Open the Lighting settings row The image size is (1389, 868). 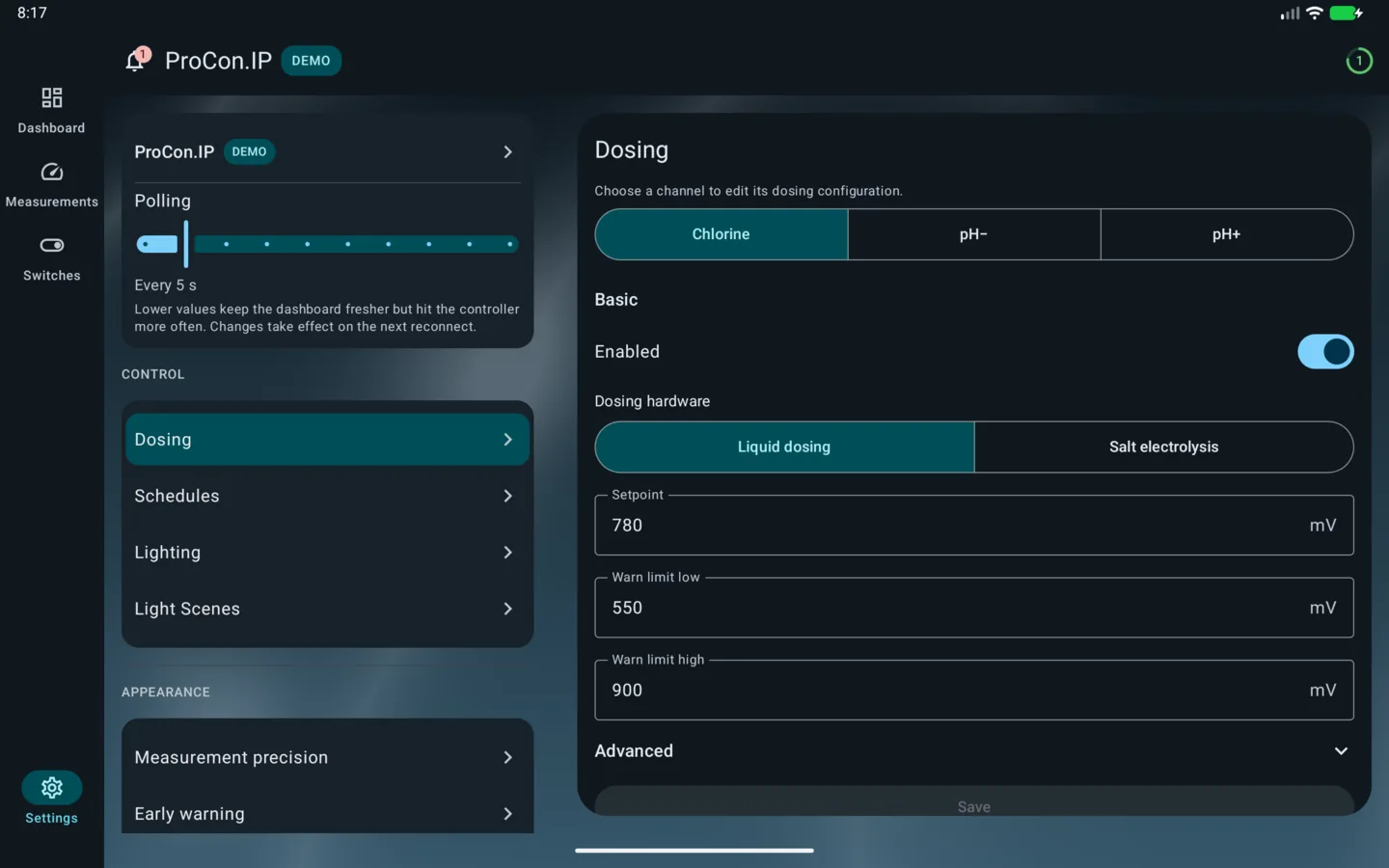(x=327, y=553)
